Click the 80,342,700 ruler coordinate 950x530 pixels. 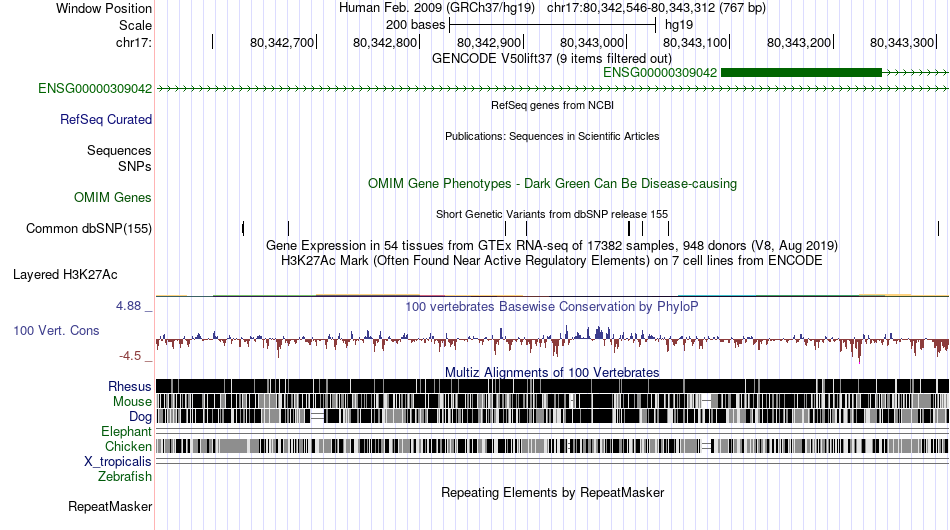pyautogui.click(x=282, y=42)
